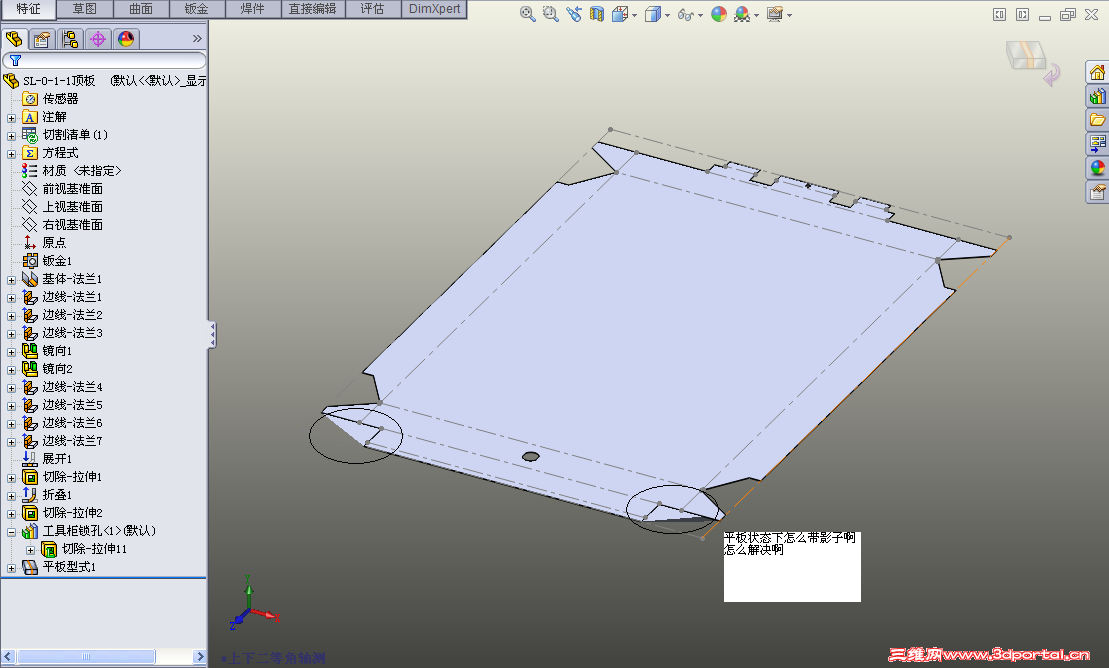The width and height of the screenshot is (1109, 668).
Task: Select the 边线-法兰3 feature
Action: pos(72,333)
